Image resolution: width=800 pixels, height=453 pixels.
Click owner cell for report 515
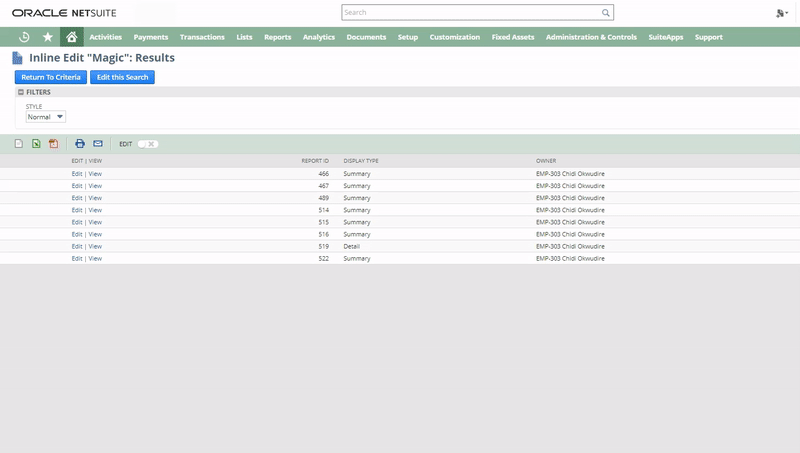pos(570,222)
